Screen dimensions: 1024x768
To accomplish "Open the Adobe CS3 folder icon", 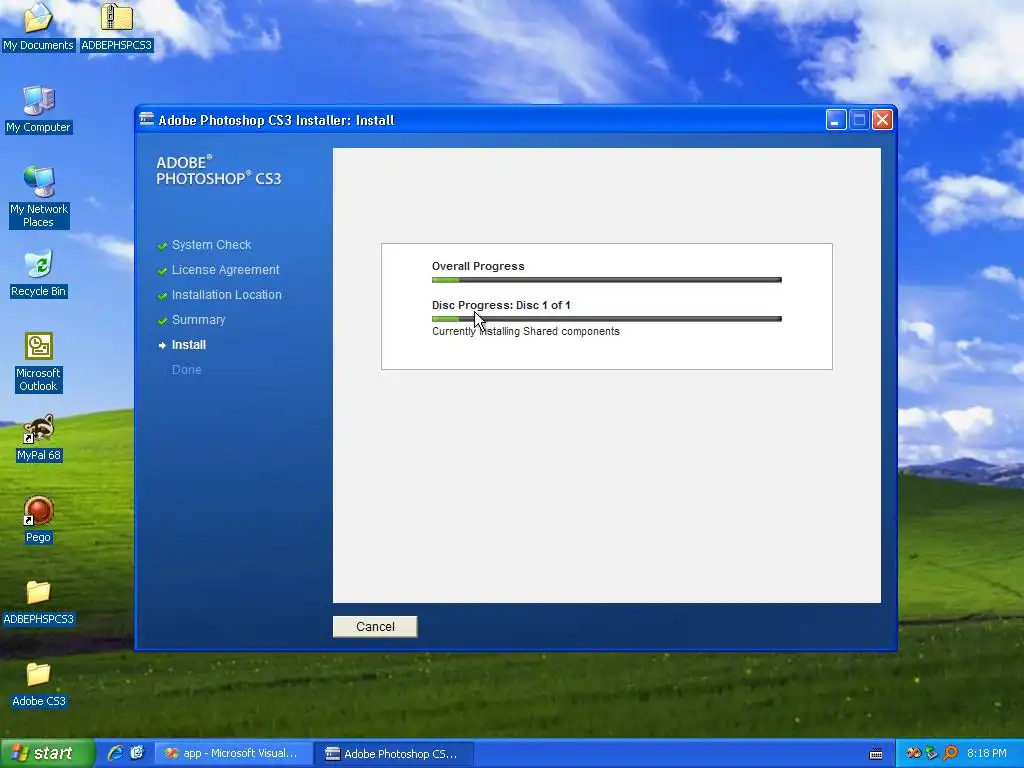I will click(39, 684).
